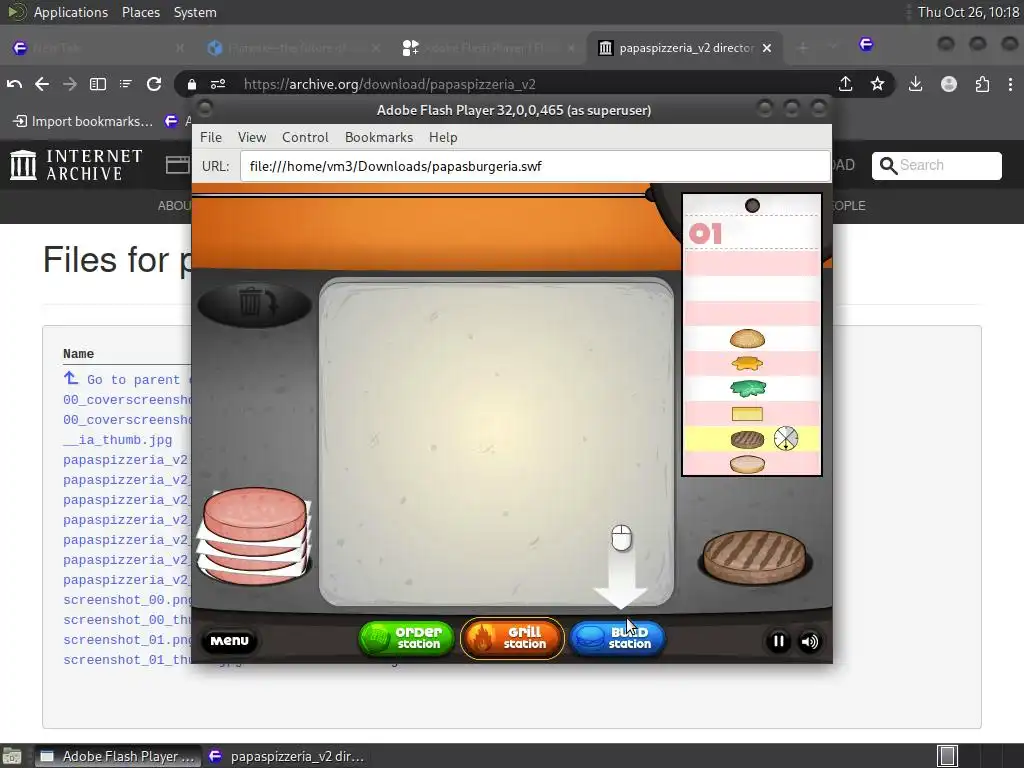Open site settings tune icon in address bar

click(x=218, y=84)
